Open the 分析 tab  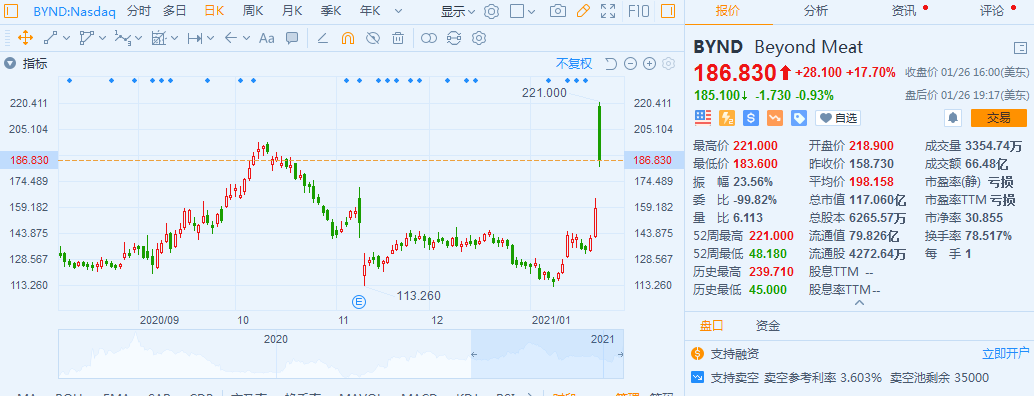click(x=816, y=11)
